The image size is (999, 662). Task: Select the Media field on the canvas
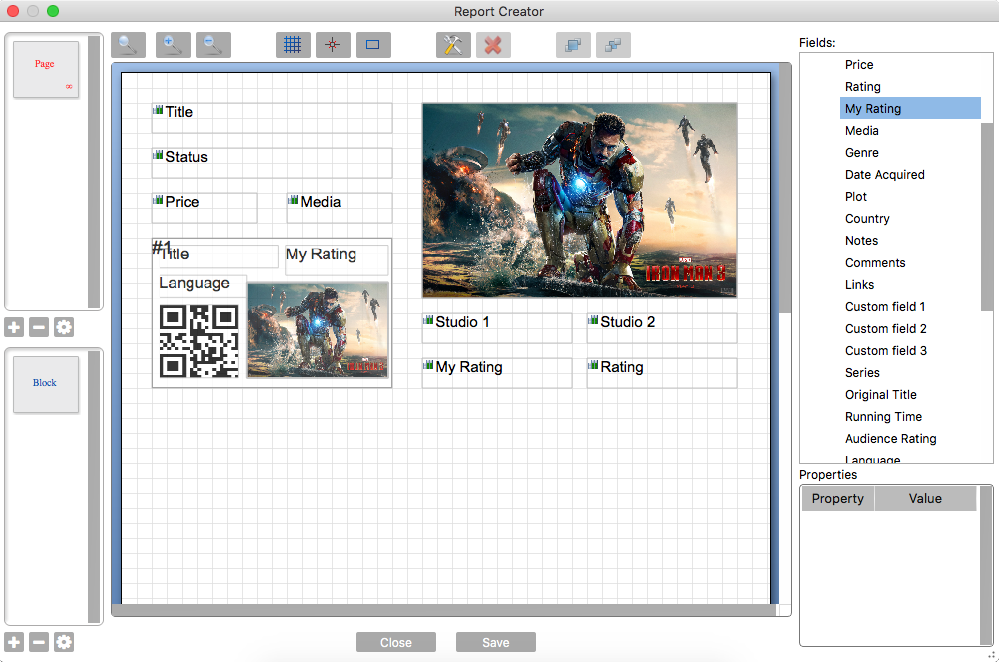[x=339, y=208]
